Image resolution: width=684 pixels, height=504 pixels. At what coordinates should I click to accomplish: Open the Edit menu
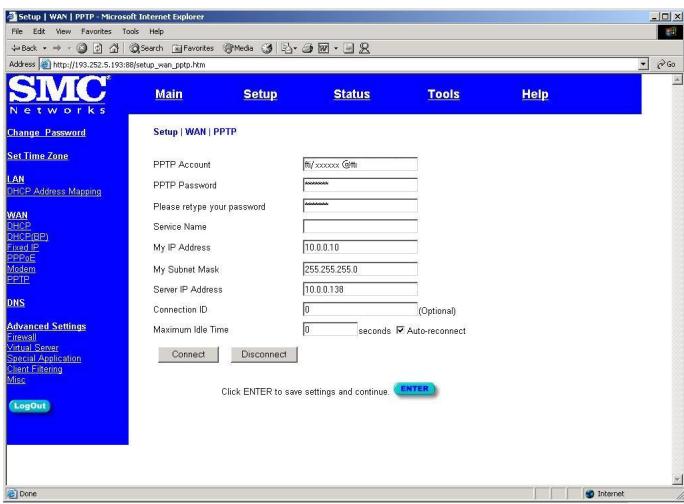tap(39, 31)
